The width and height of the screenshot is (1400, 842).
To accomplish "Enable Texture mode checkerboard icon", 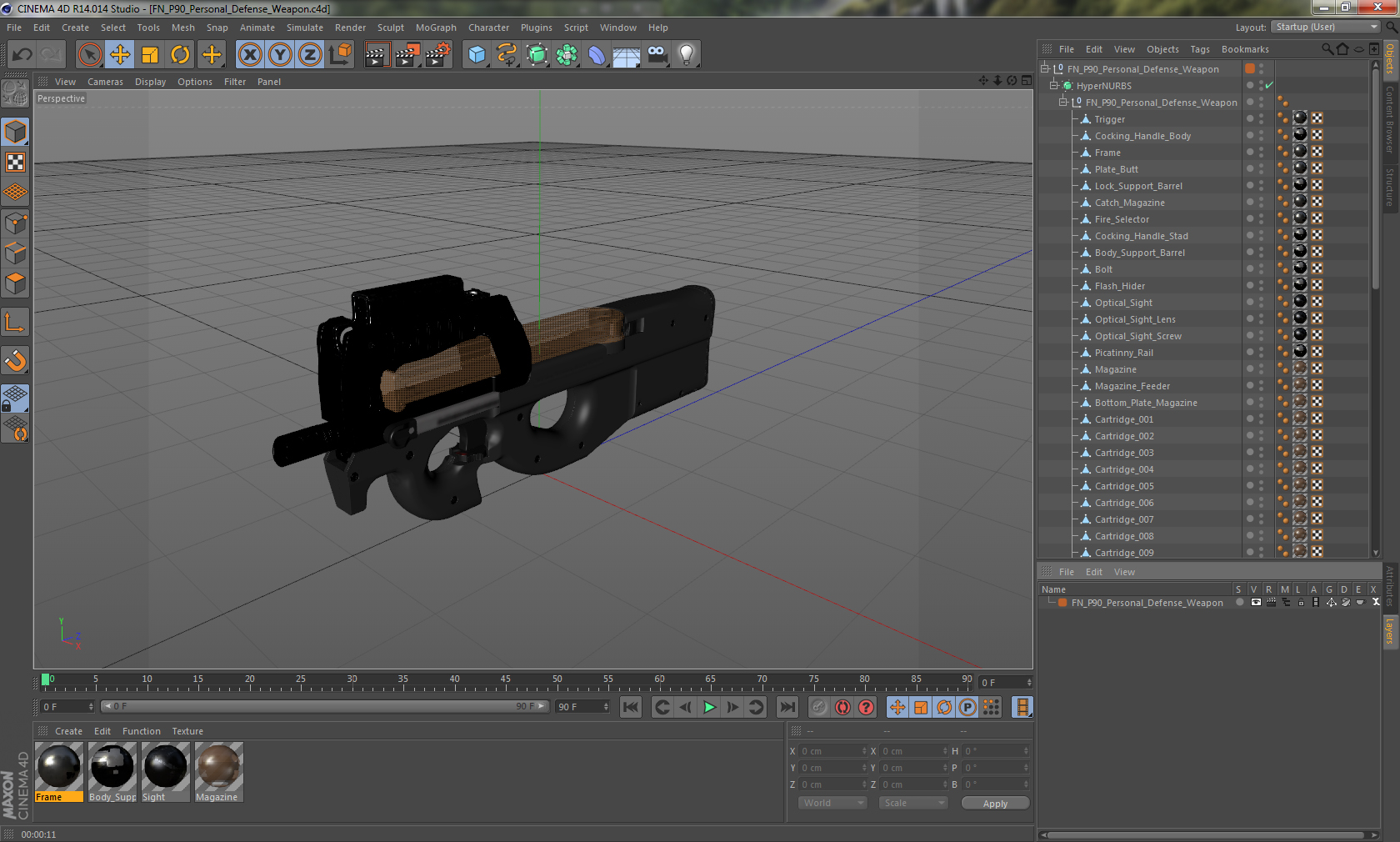I will click(16, 162).
